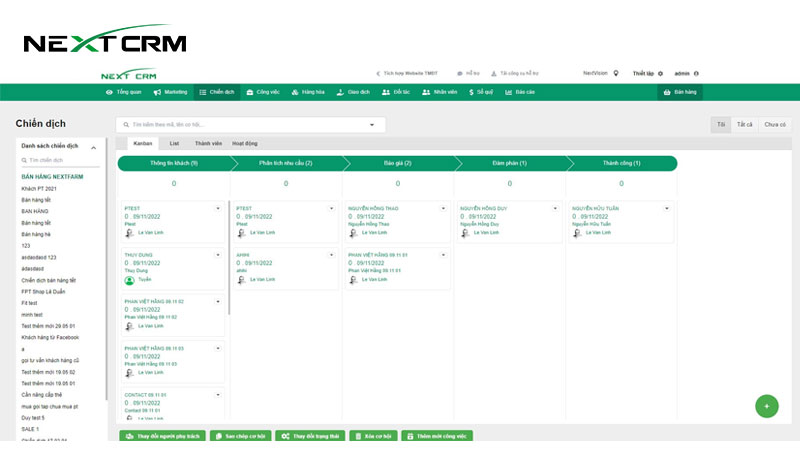The width and height of the screenshot is (800, 450).
Task: Click the Thay đổi người phụ trách button
Action: (x=163, y=436)
